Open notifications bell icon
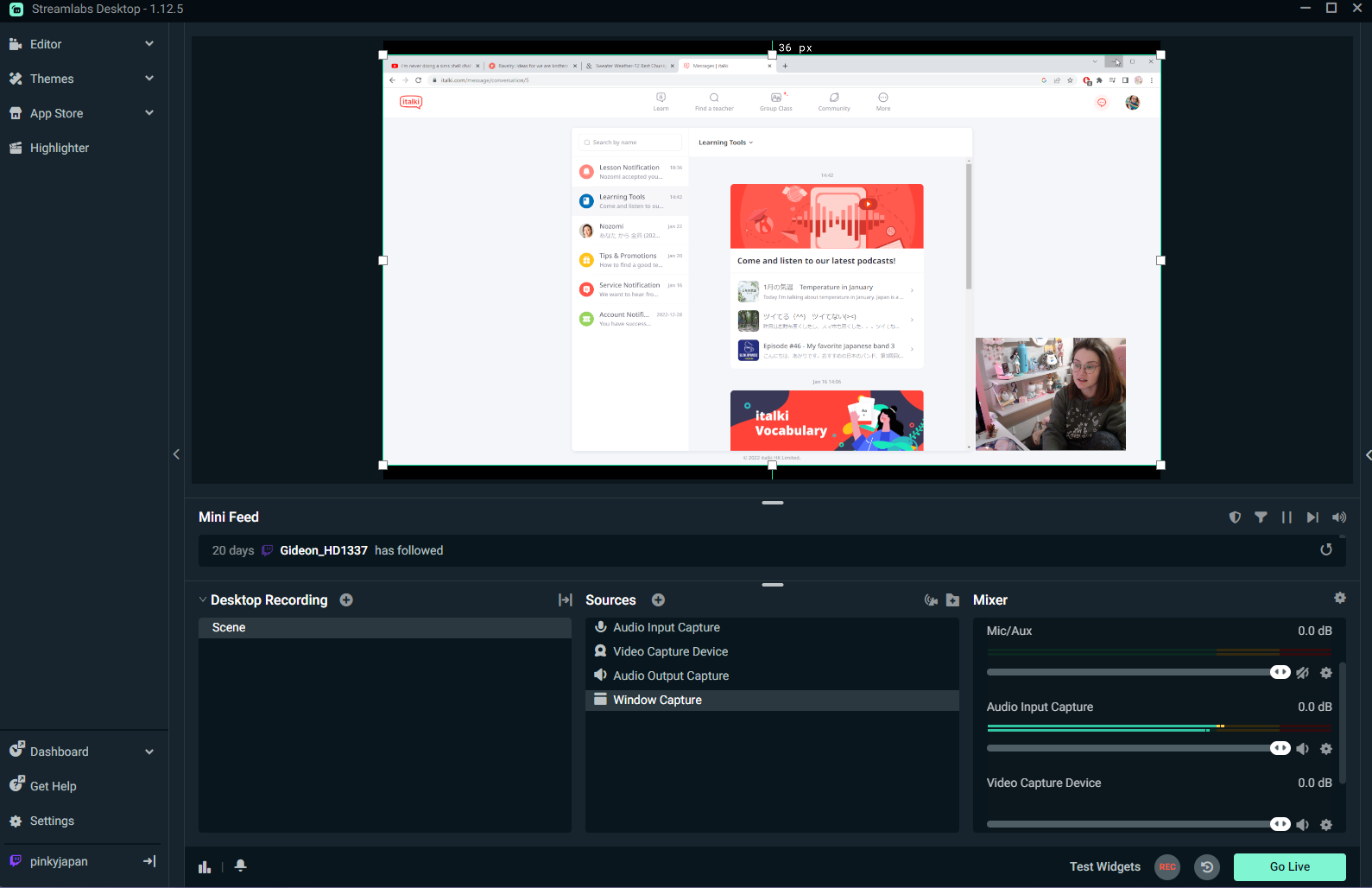1372x888 pixels. point(241,866)
